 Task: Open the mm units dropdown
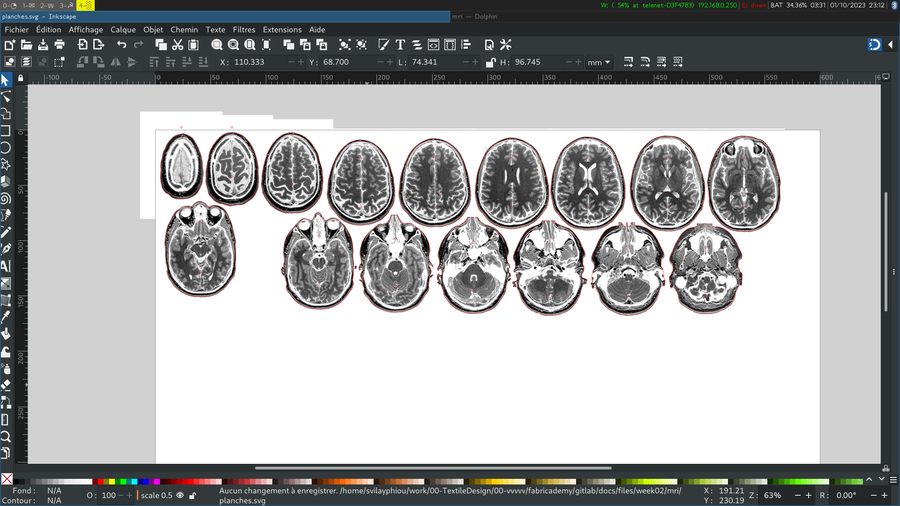tap(599, 62)
